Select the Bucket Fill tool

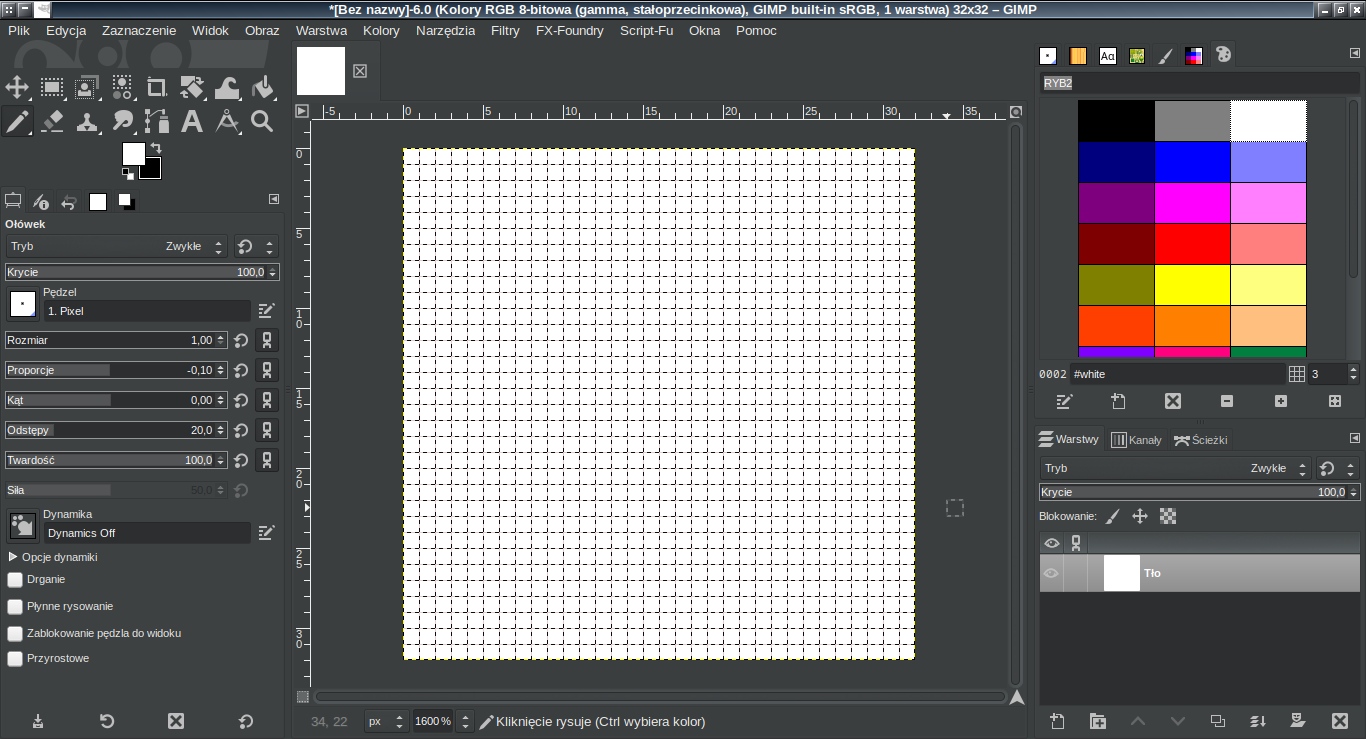(262, 87)
